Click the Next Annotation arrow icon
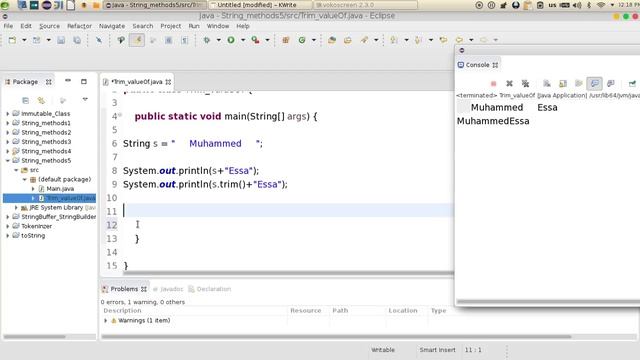The width and height of the screenshot is (640, 360). coord(394,40)
